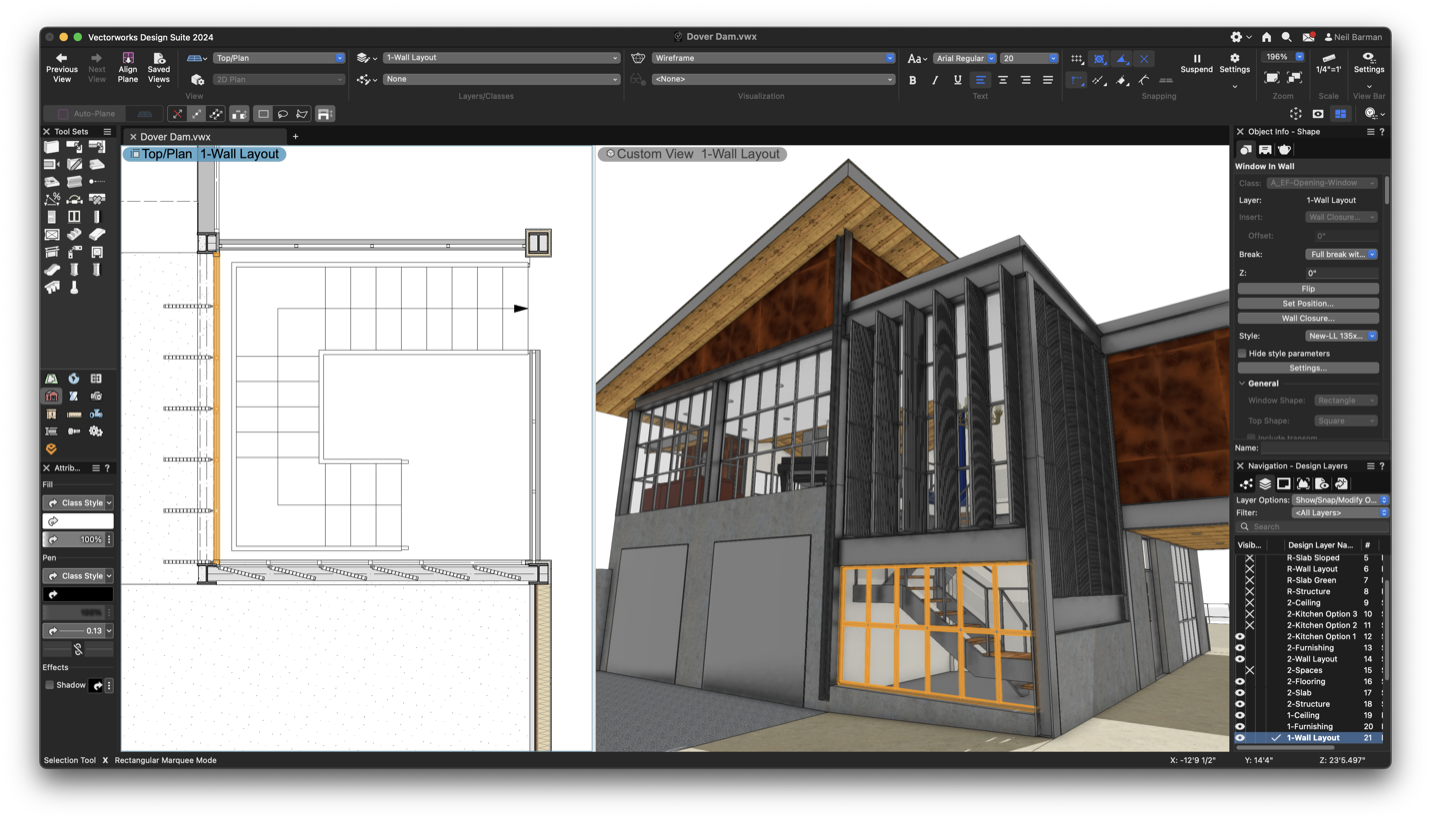Set text alignment to center
This screenshot has height=821, width=1431.
pos(1003,80)
